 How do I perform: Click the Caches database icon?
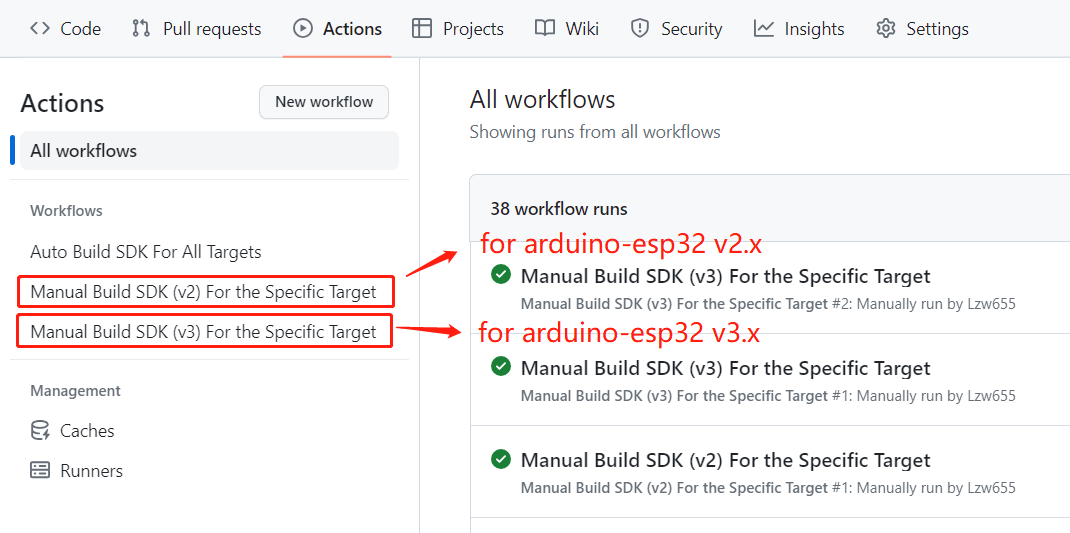[40, 431]
